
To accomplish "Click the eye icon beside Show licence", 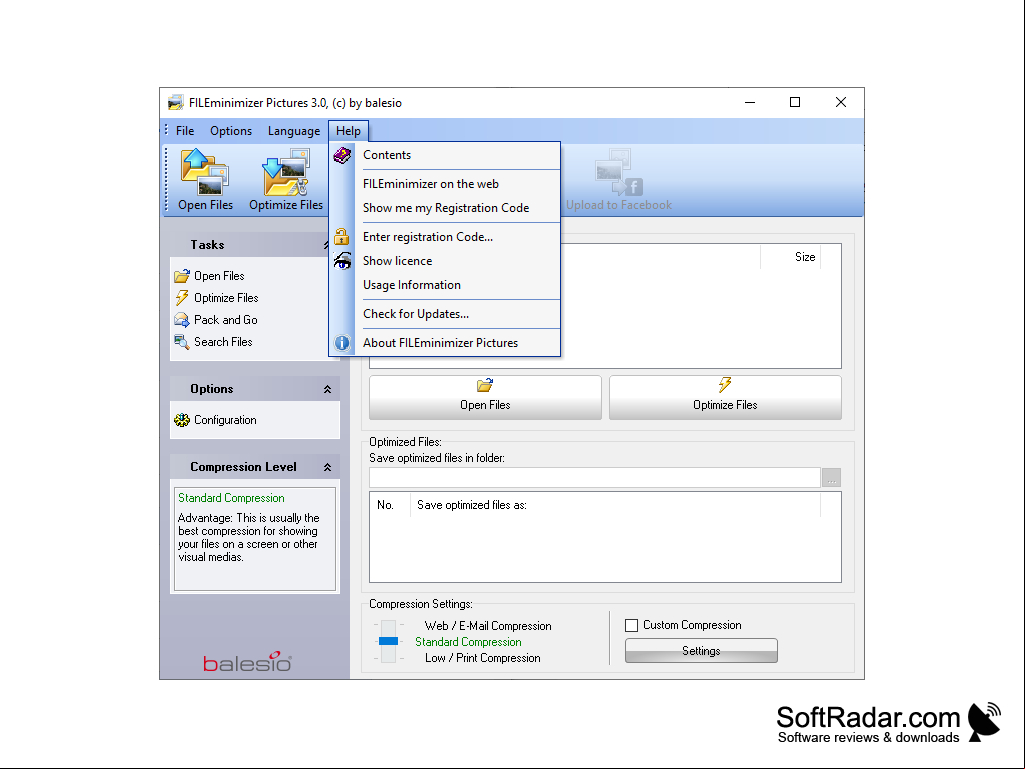I will (342, 261).
